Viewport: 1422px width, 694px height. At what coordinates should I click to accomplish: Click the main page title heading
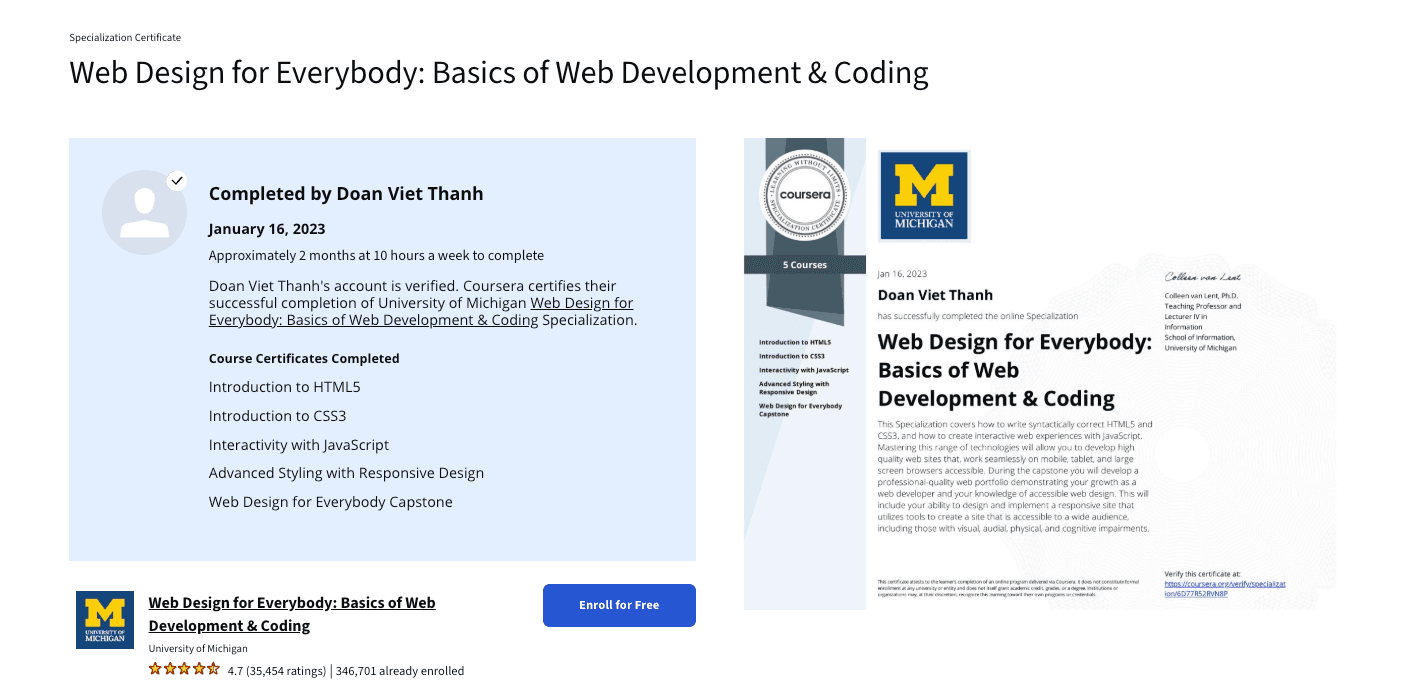pyautogui.click(x=499, y=72)
